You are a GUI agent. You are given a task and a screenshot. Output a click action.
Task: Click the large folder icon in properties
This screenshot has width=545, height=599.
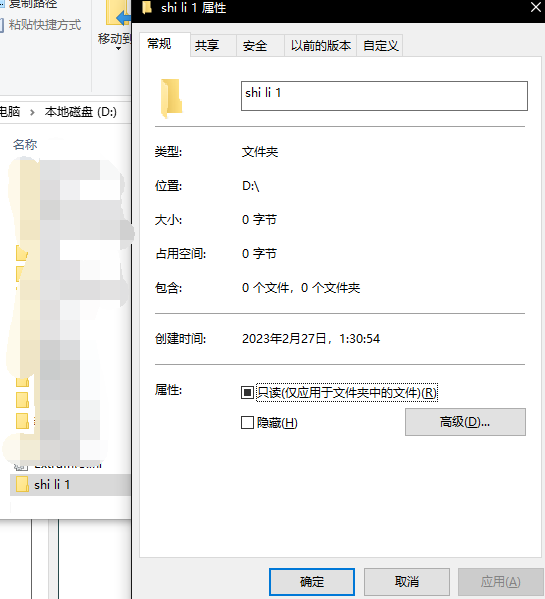tap(171, 98)
